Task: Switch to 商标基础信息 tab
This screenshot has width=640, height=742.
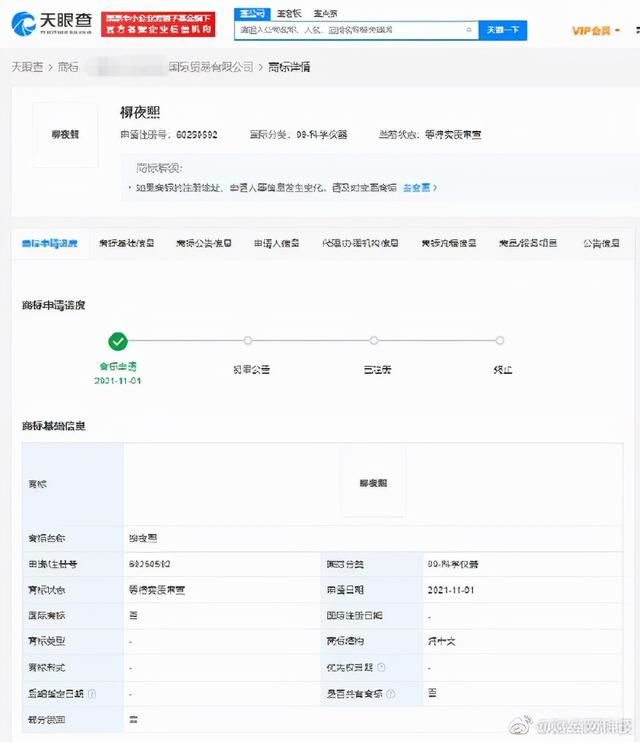Action: pos(126,243)
